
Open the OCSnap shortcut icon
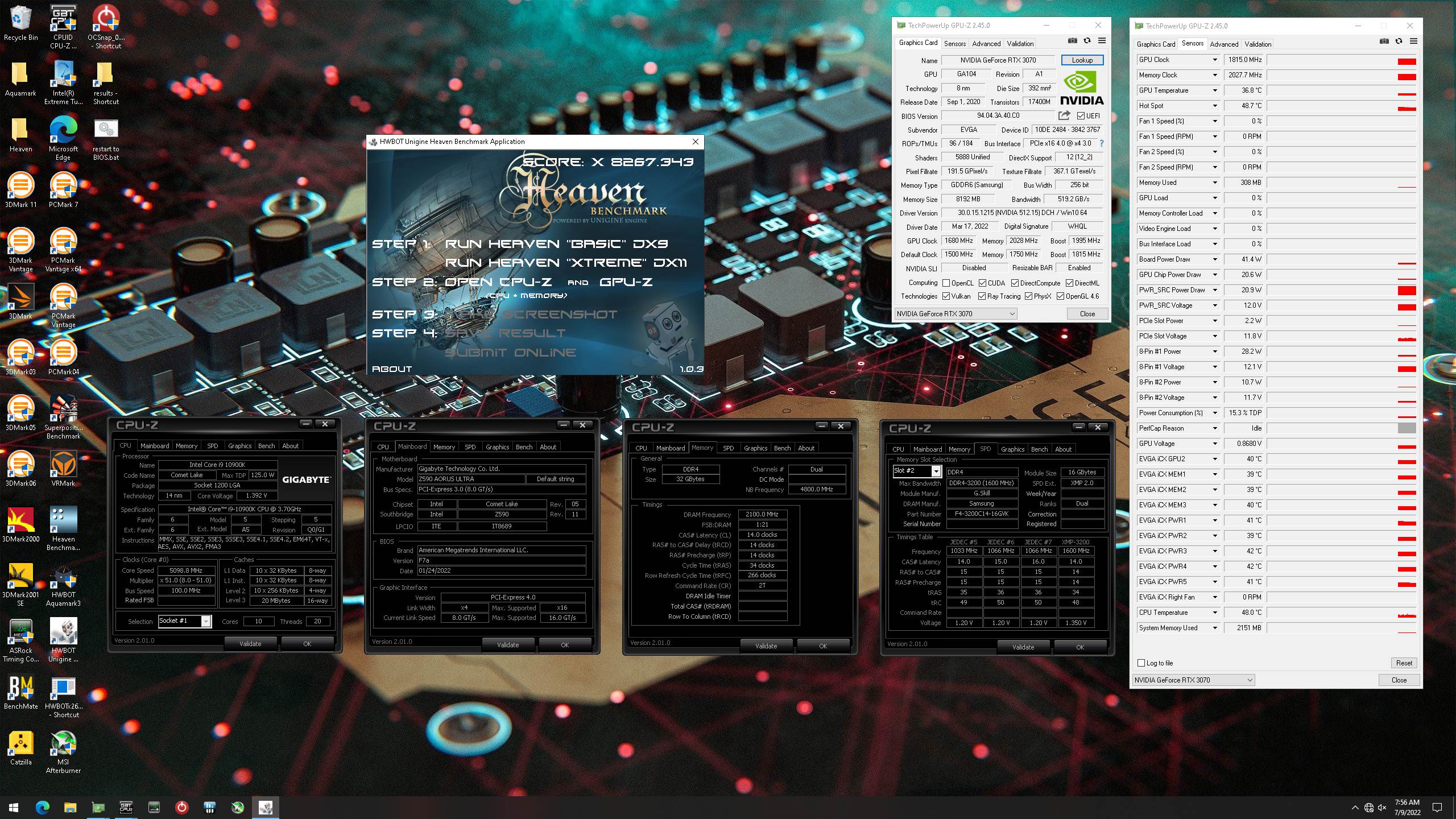106,27
